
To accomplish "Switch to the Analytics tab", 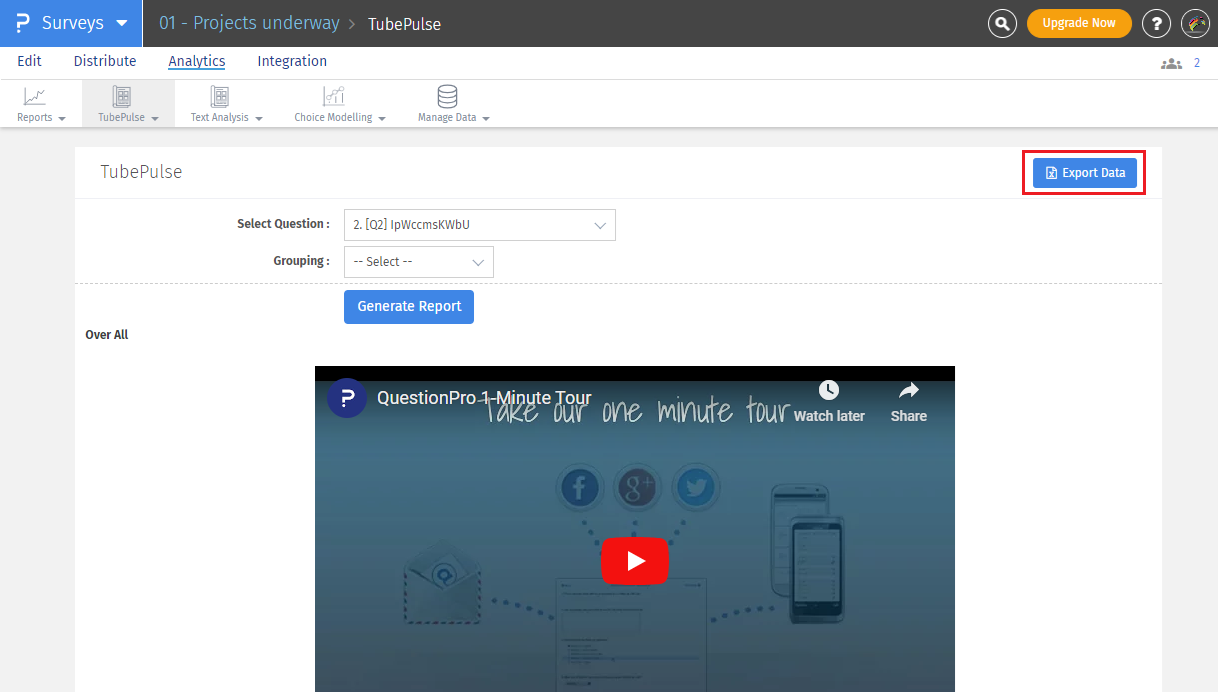I will (x=197, y=61).
